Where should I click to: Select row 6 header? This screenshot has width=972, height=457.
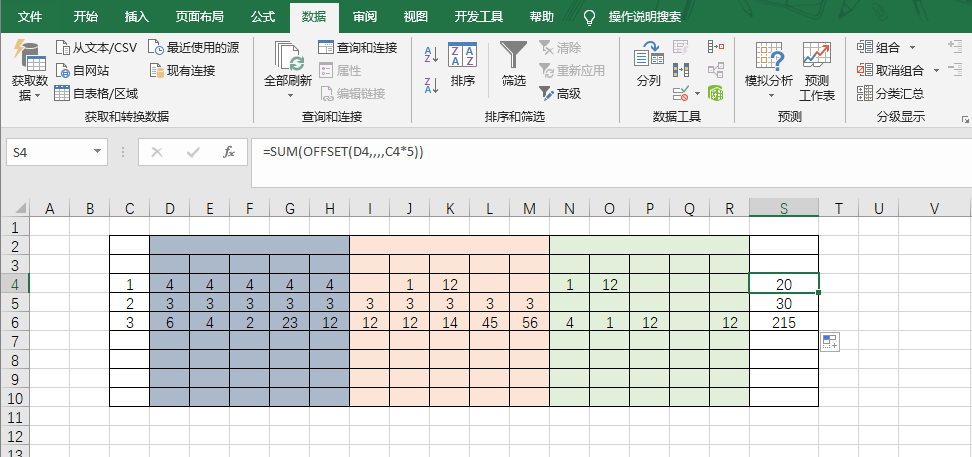15,322
